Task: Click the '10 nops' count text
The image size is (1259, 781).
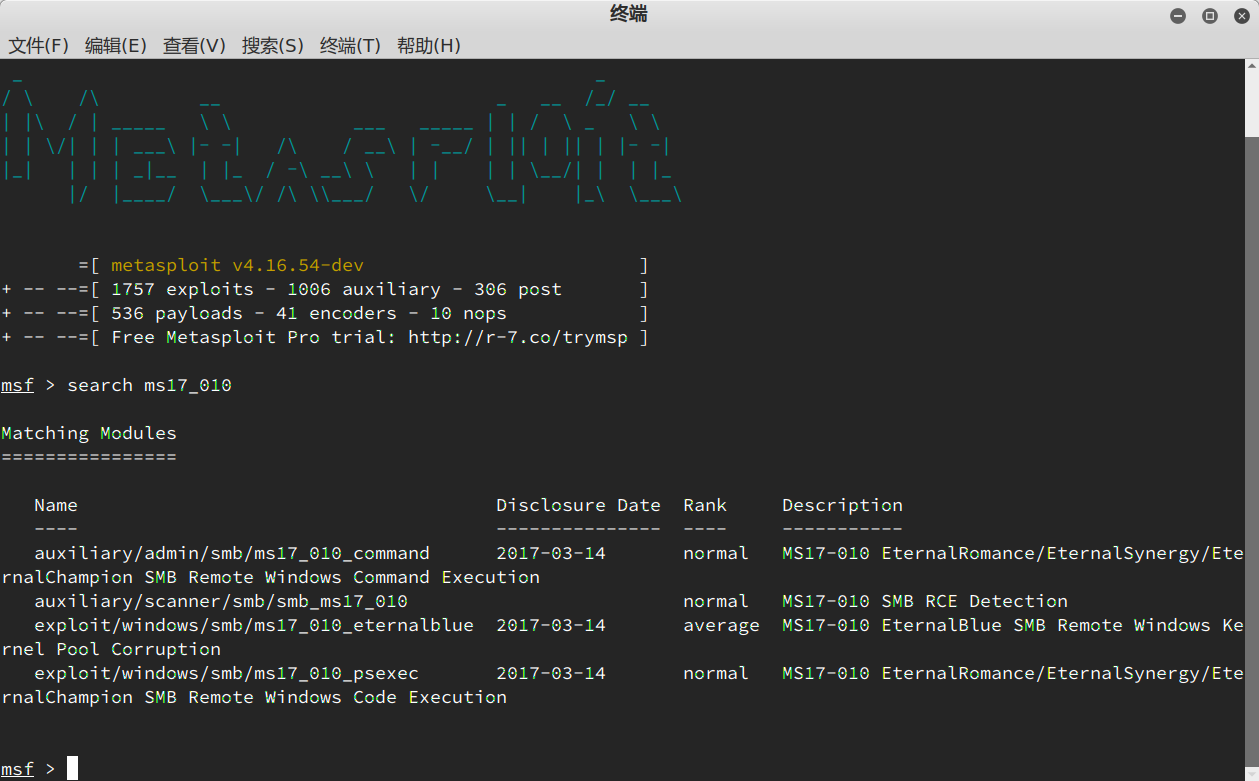Action: pyautogui.click(x=468, y=313)
